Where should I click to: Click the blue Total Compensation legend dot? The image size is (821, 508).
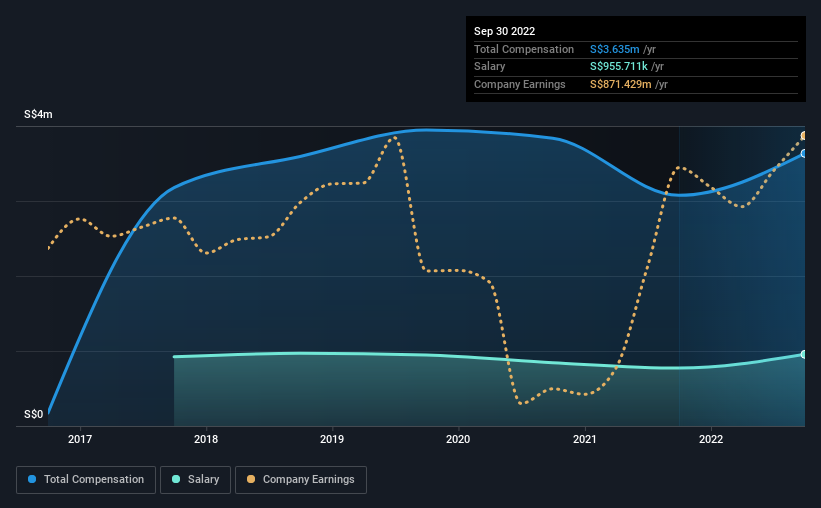[32, 479]
